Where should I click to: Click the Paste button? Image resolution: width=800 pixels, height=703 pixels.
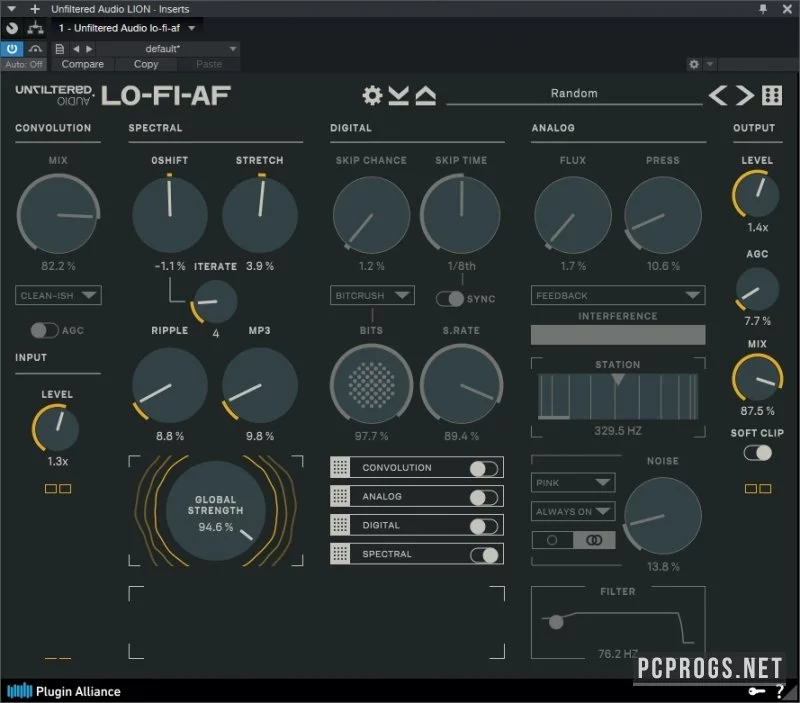coord(209,64)
